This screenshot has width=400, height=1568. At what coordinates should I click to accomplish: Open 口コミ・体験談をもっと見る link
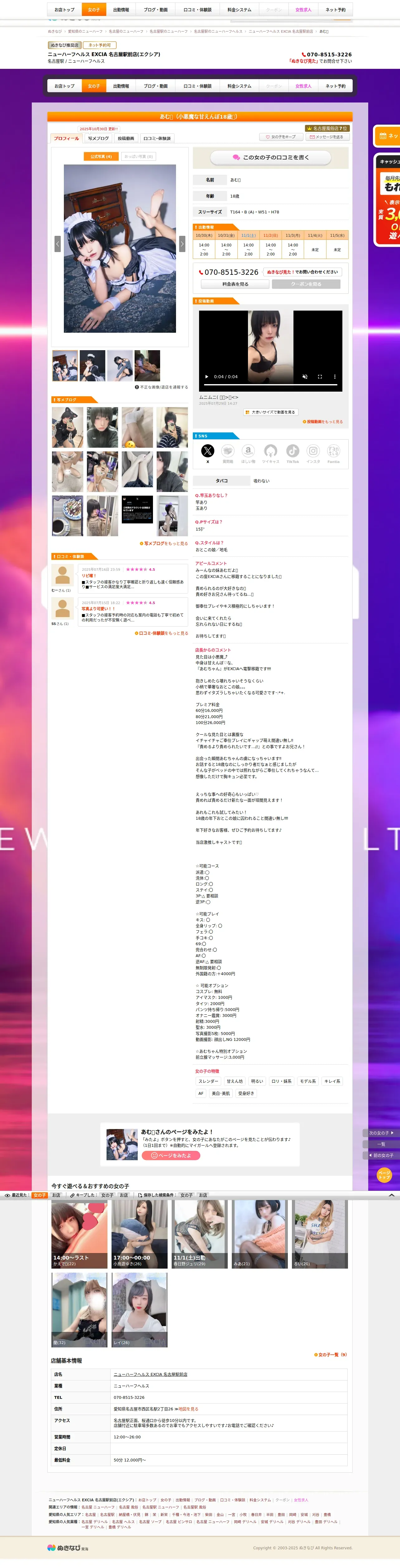(161, 633)
